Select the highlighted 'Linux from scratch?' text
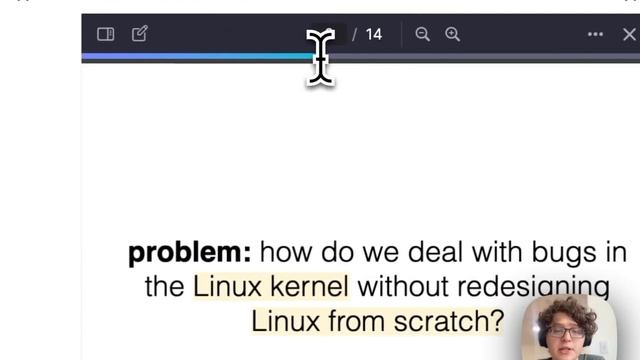This screenshot has height=360, width=640. [377, 322]
